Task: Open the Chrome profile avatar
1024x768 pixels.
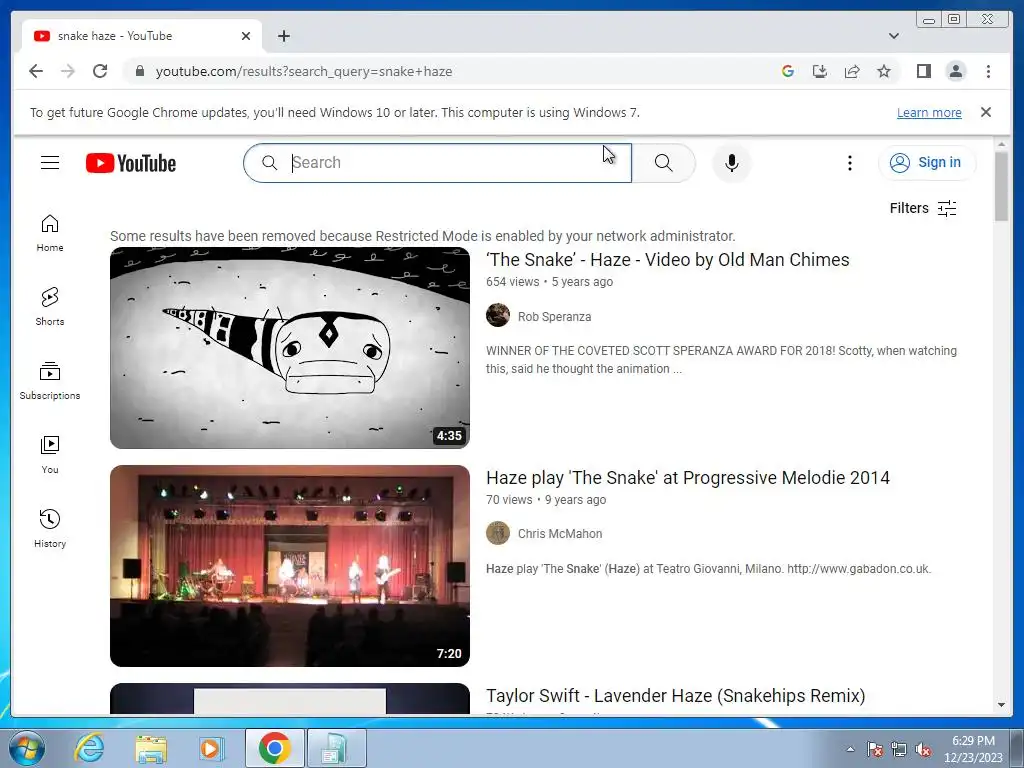Action: (955, 71)
